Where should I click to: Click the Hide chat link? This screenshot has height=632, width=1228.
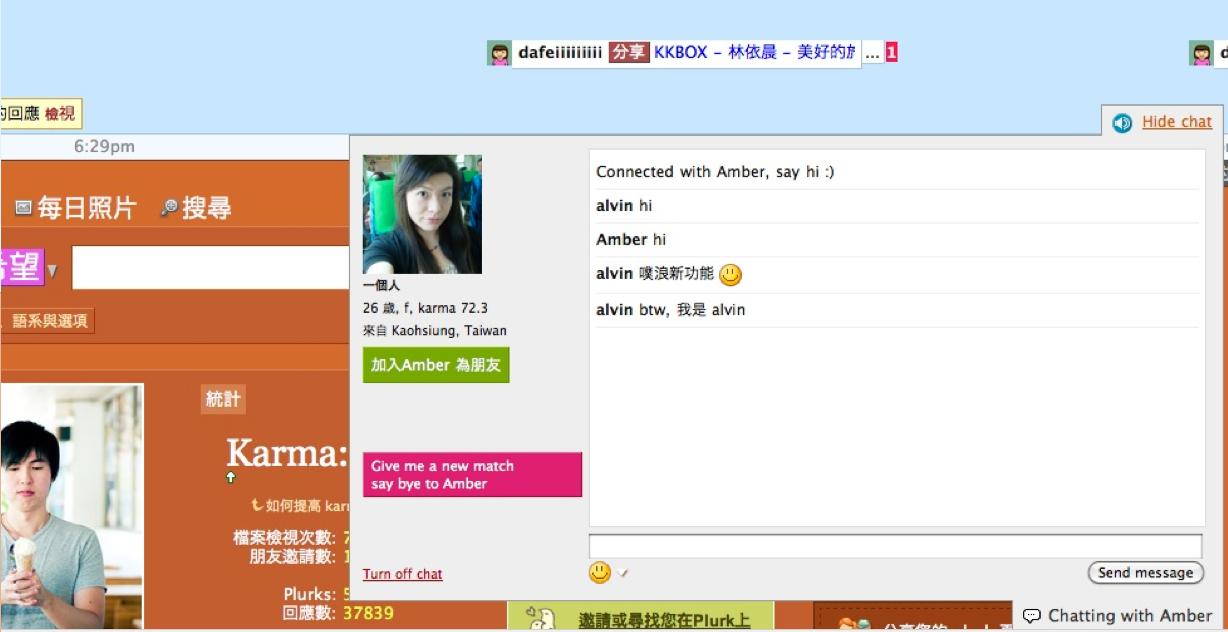point(1177,122)
